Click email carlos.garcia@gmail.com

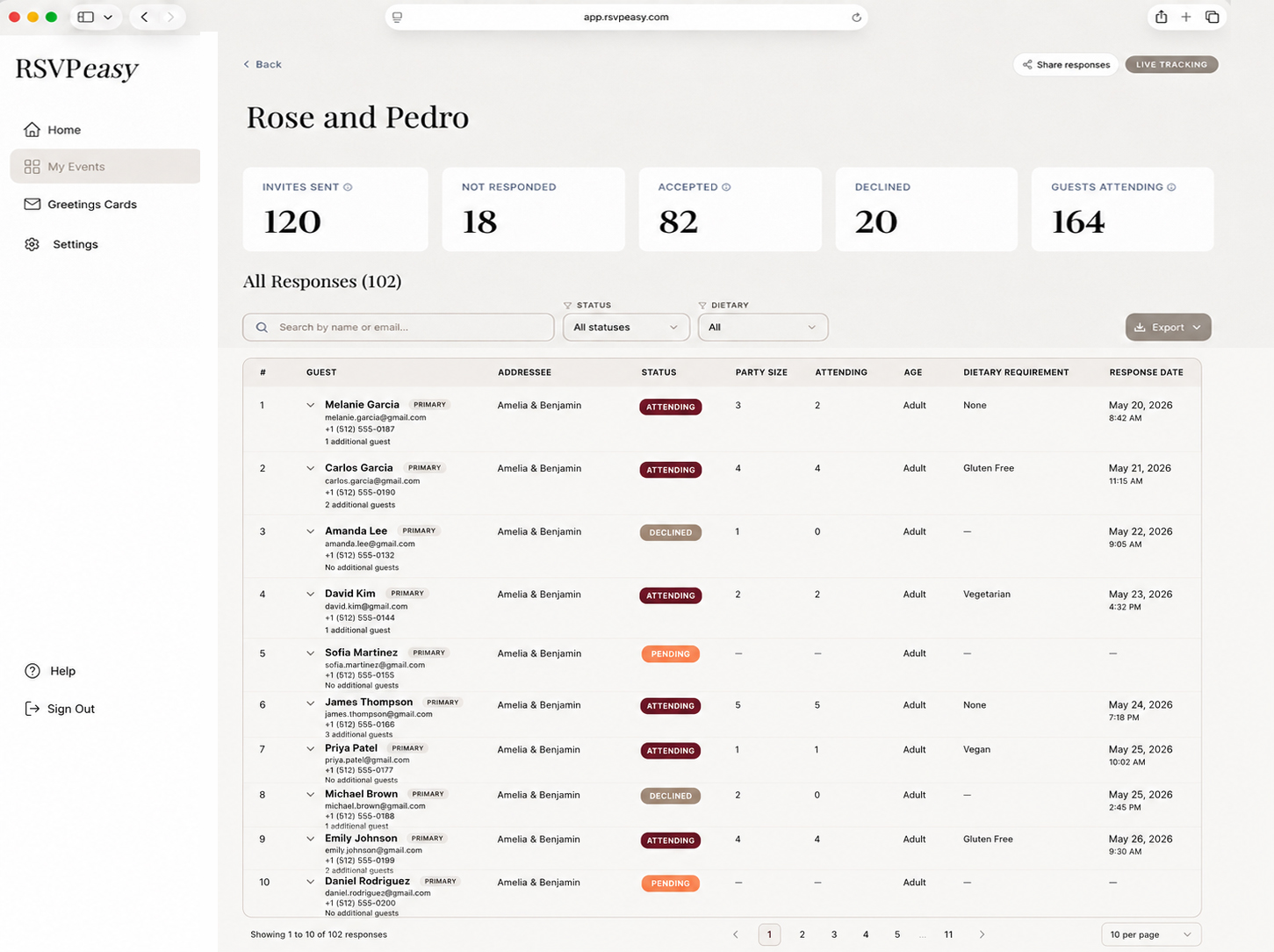(372, 481)
